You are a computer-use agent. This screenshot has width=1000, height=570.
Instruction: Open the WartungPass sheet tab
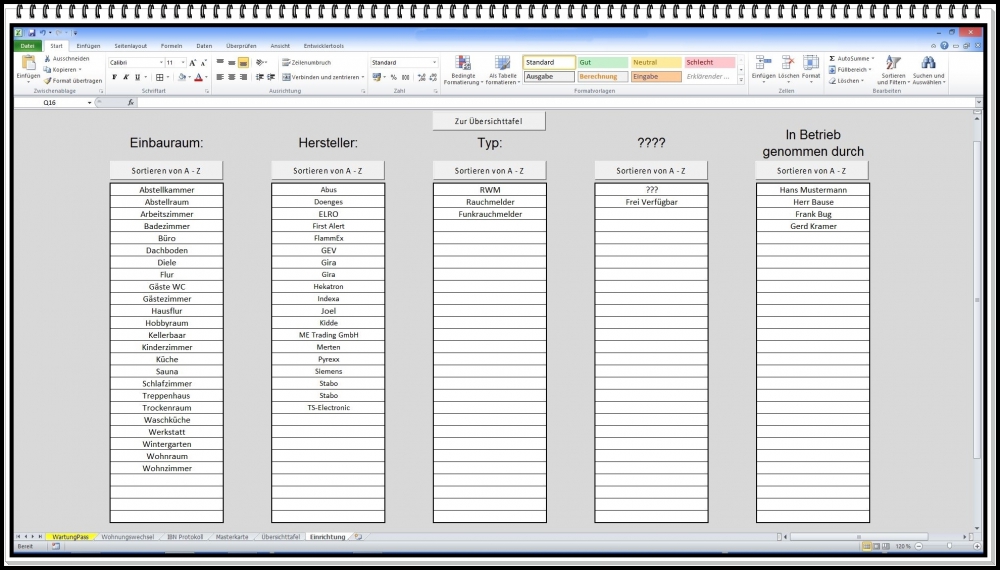(x=70, y=537)
